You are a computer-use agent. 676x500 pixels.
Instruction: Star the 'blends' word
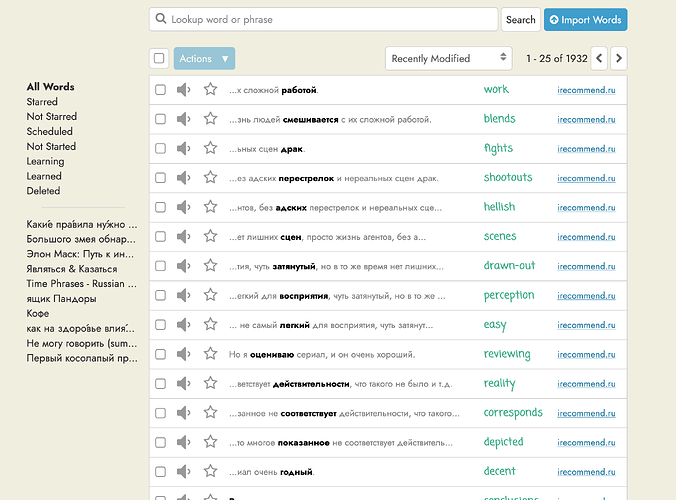coord(210,119)
